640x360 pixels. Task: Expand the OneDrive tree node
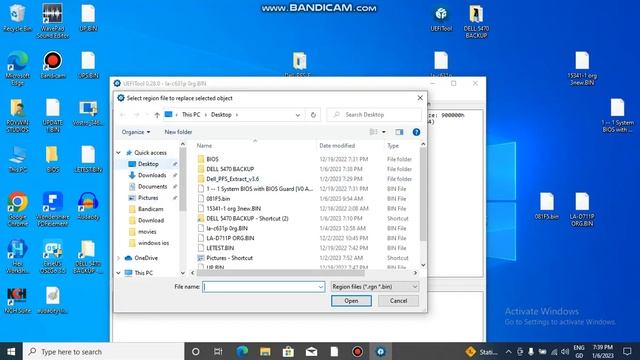pyautogui.click(x=119, y=258)
